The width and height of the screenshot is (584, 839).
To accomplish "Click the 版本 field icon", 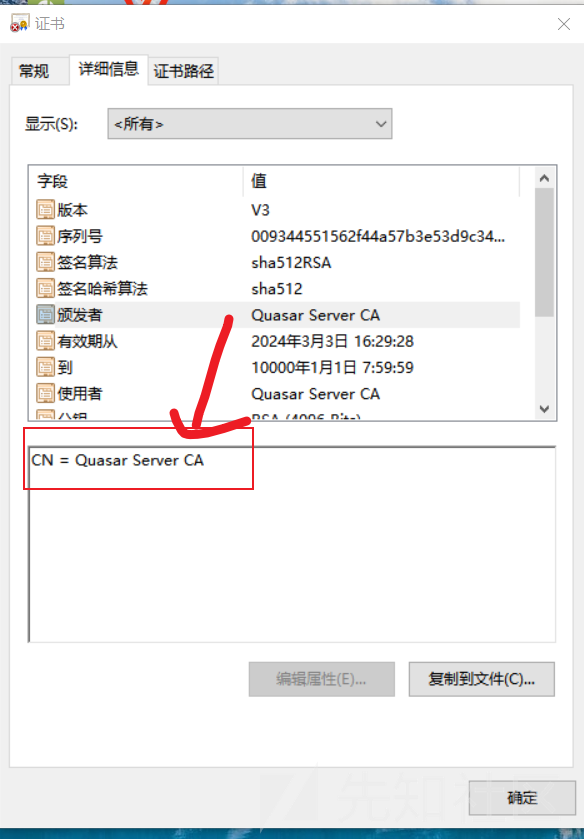I will pyautogui.click(x=45, y=209).
